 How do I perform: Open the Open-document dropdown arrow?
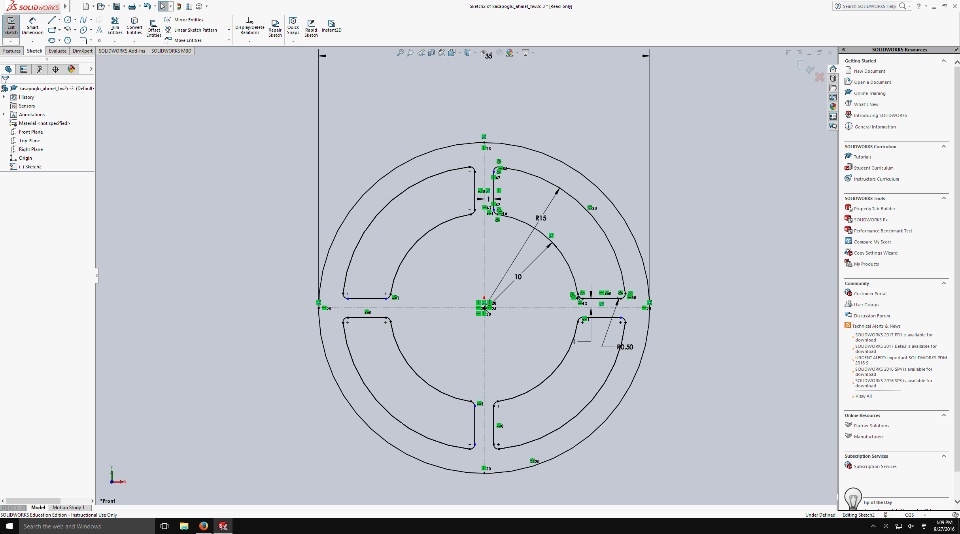(108, 6)
